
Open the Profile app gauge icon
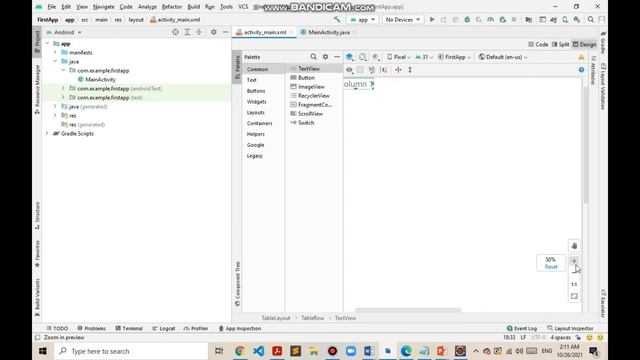[491, 20]
